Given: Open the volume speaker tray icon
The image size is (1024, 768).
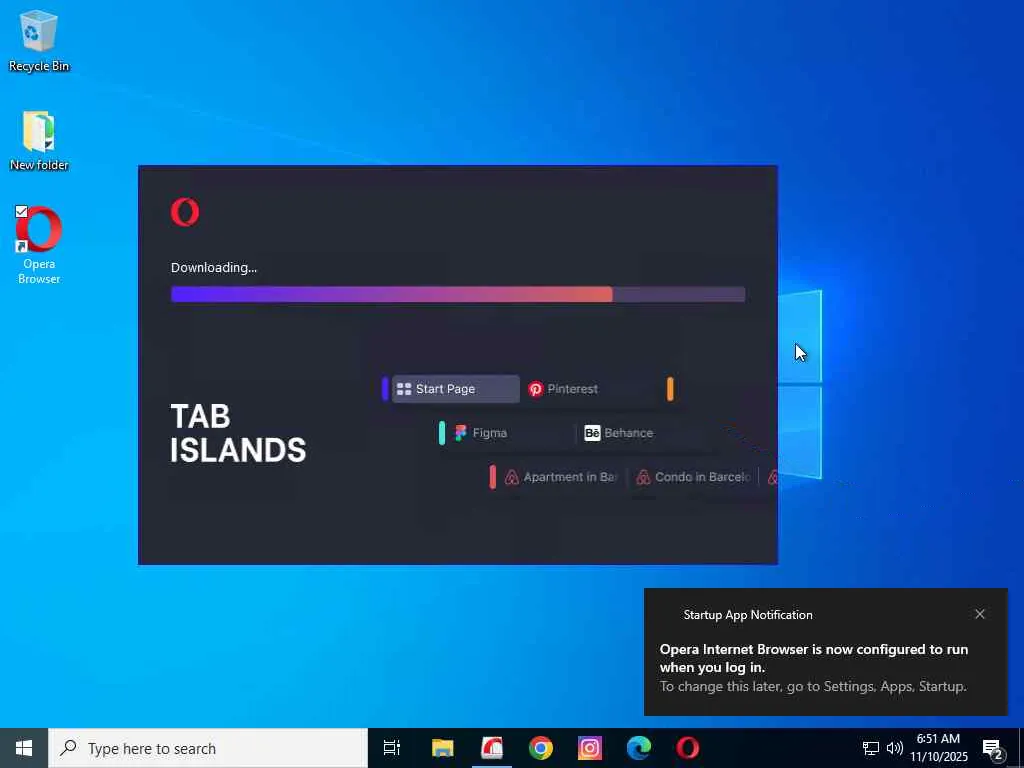Looking at the screenshot, I should coord(895,748).
